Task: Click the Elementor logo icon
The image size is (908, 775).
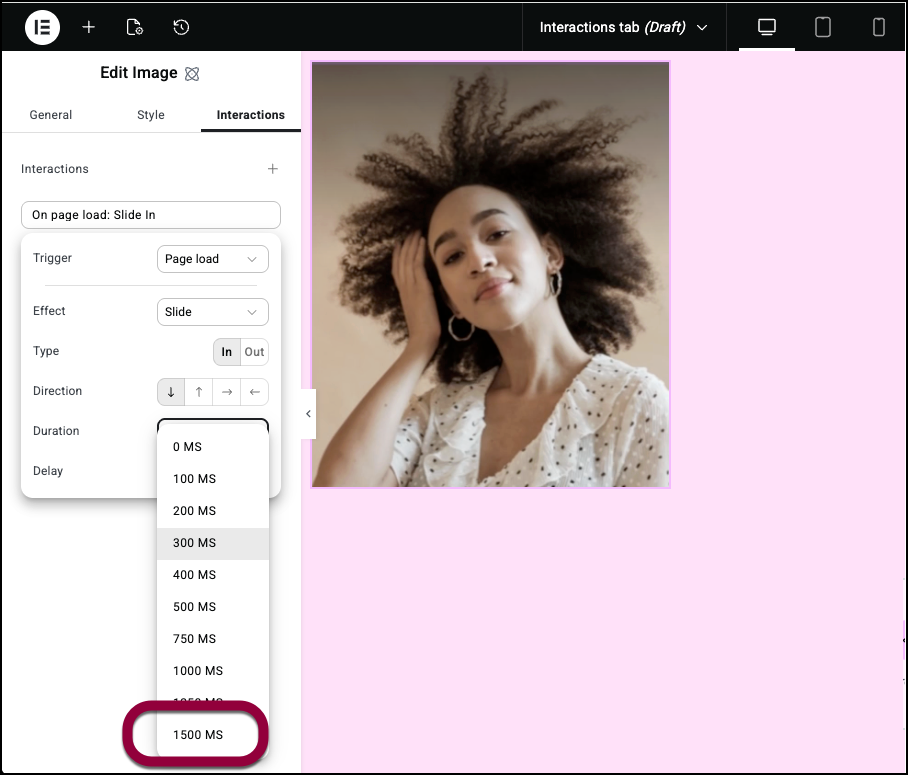Action: pos(42,27)
